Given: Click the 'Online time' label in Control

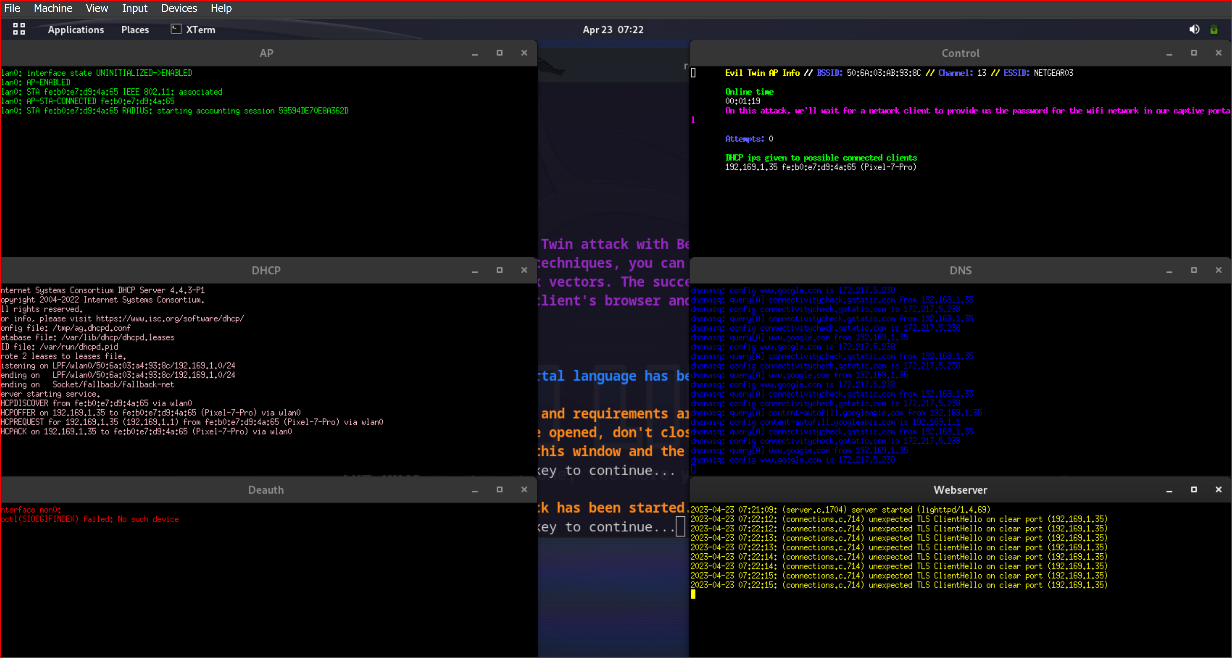Looking at the screenshot, I should point(750,91).
